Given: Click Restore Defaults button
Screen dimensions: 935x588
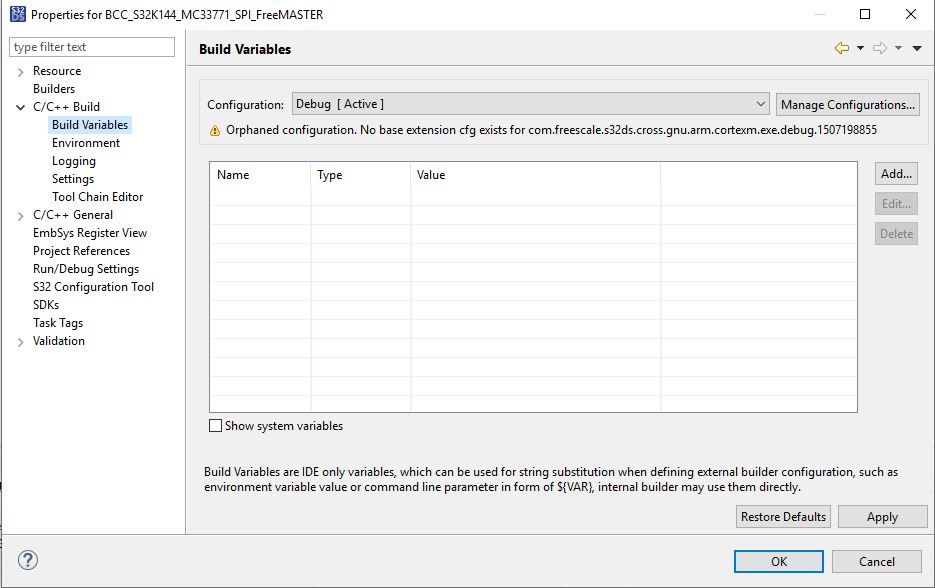Looking at the screenshot, I should [x=783, y=517].
